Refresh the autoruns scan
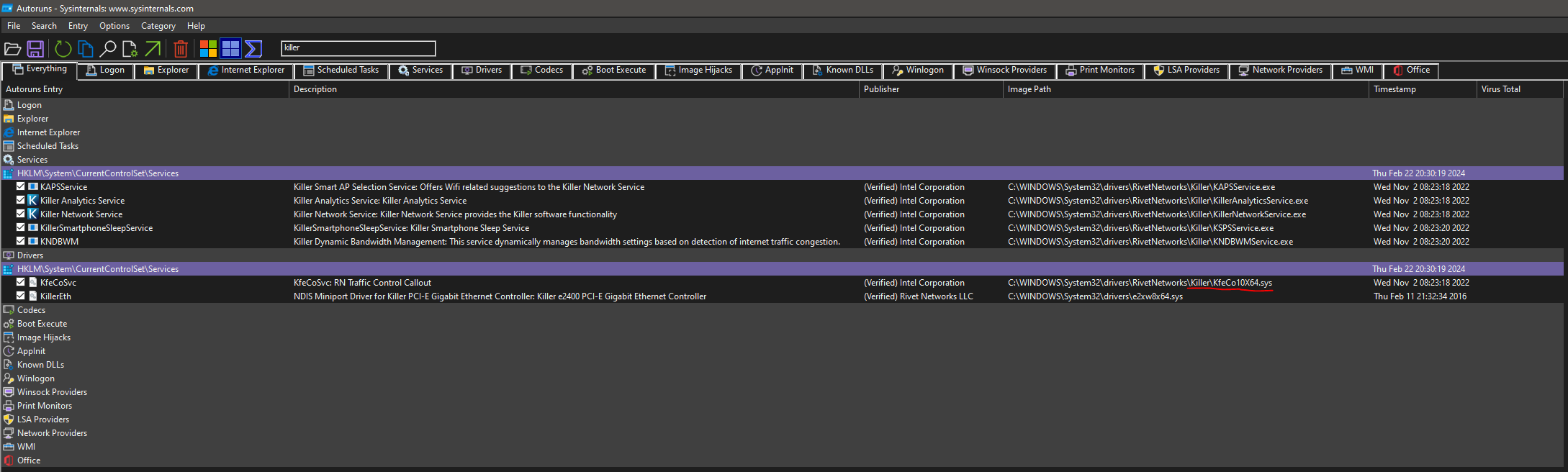1568x472 pixels. click(63, 49)
